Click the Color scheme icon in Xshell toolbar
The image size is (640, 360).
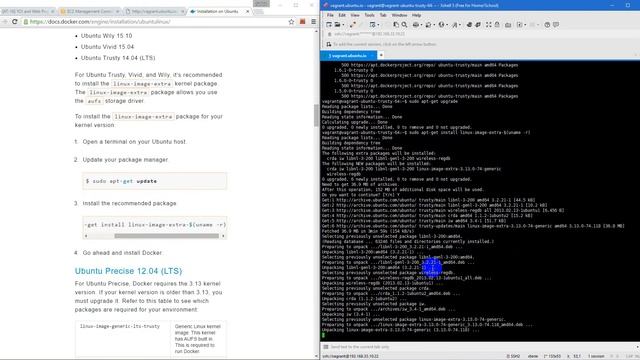[x=428, y=24]
